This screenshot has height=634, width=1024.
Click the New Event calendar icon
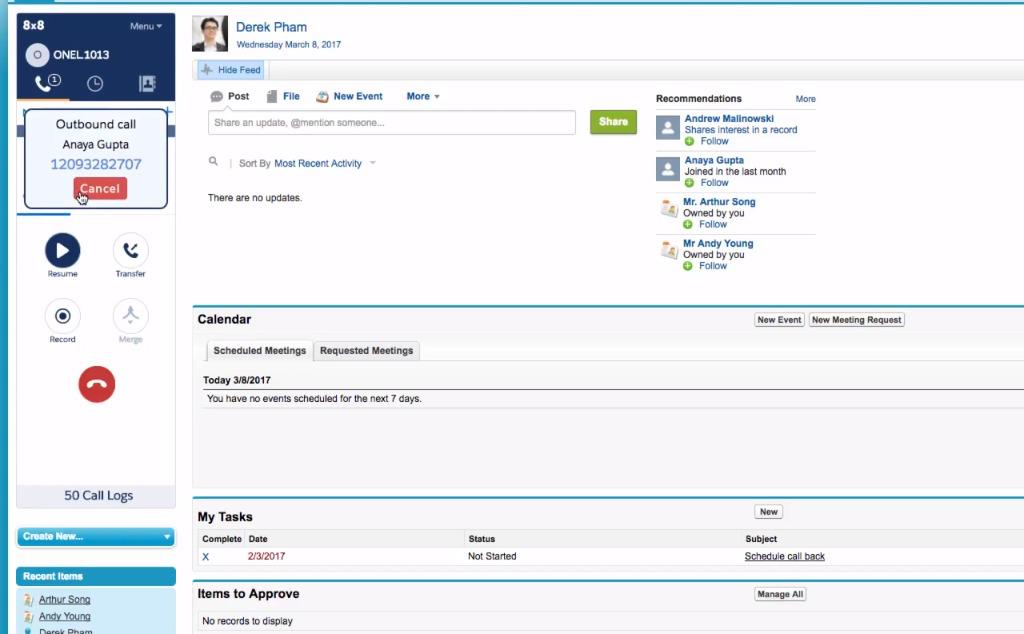point(322,97)
